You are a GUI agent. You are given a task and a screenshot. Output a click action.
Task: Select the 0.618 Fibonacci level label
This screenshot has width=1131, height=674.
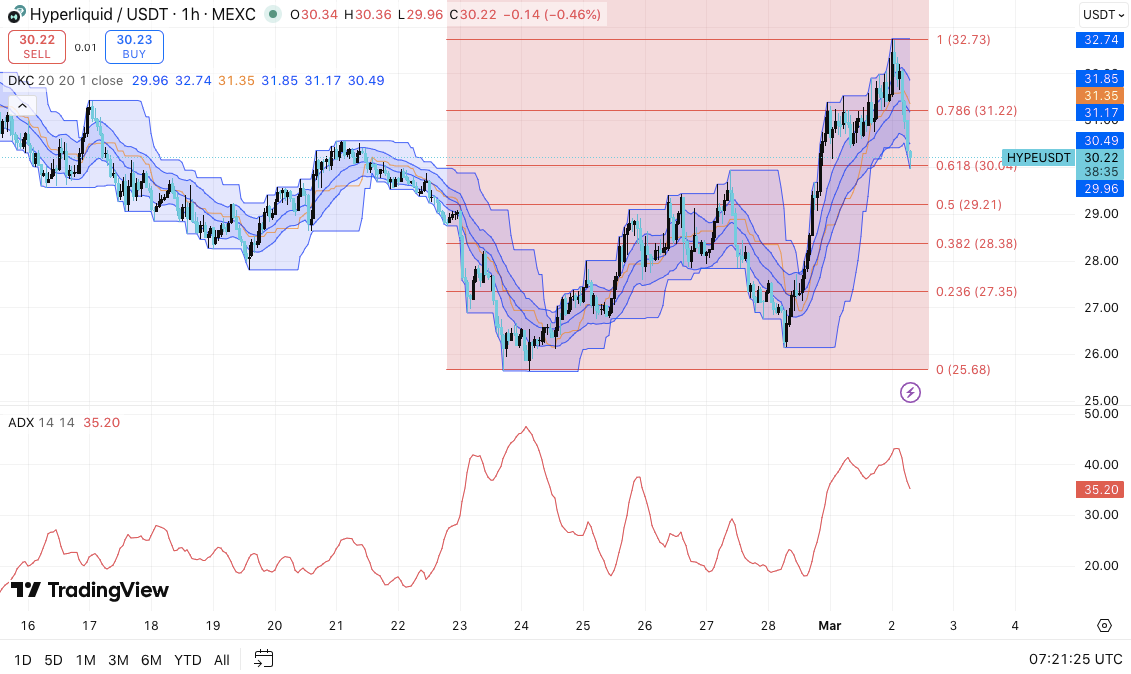976,166
